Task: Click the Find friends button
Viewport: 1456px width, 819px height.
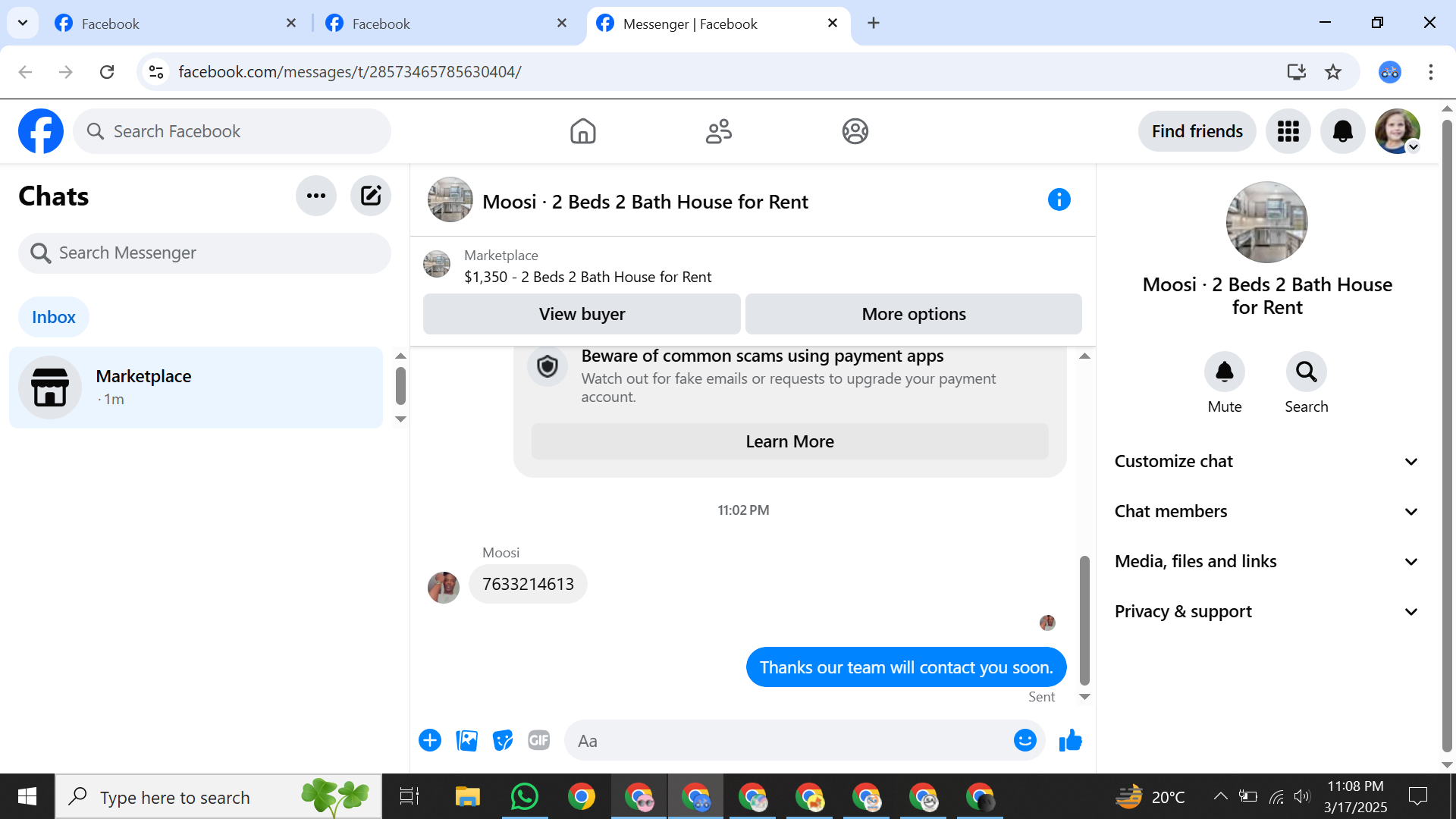Action: [1197, 131]
